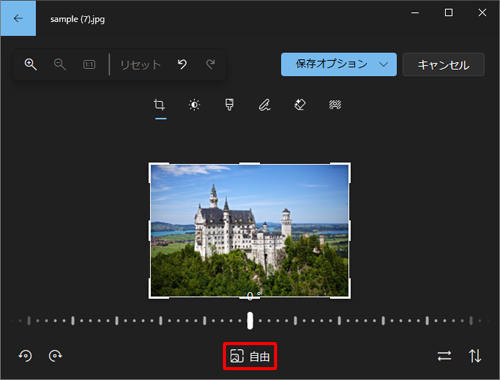The image size is (500, 380).
Task: Show actual size with the 1:1 icon
Action: tap(89, 64)
